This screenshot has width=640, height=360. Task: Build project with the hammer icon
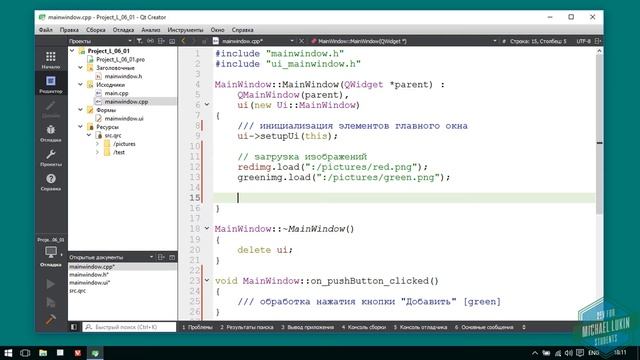click(51, 319)
